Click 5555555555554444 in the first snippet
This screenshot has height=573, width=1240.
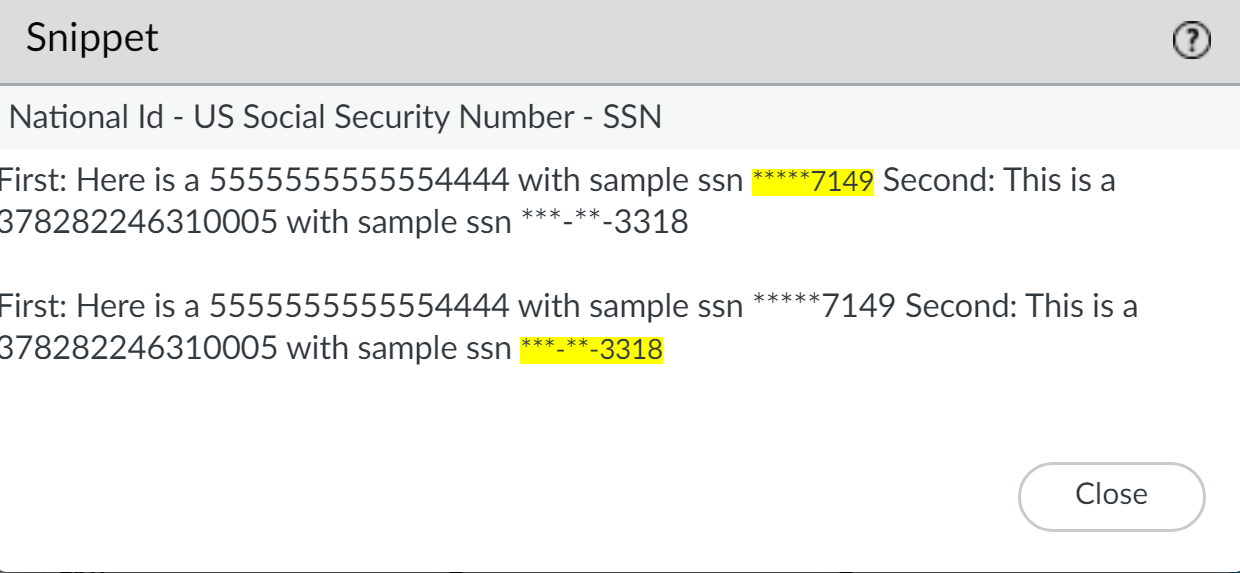[x=359, y=182]
